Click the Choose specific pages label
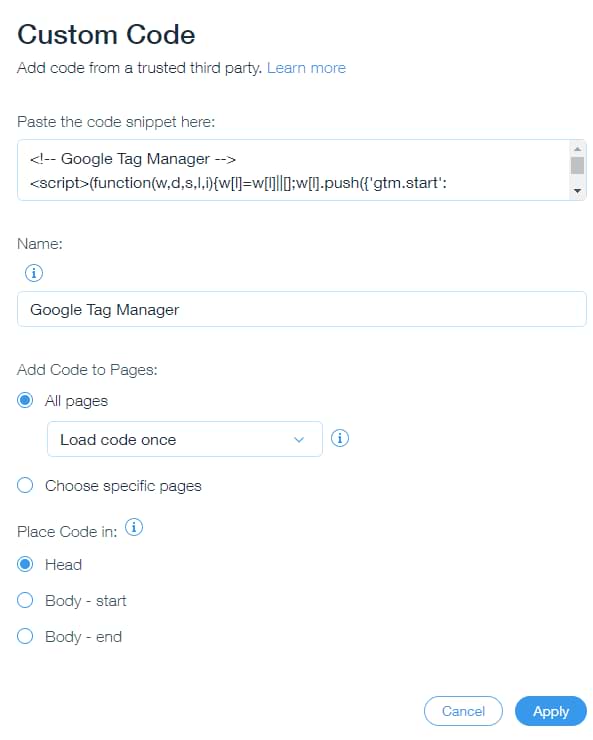 123,486
